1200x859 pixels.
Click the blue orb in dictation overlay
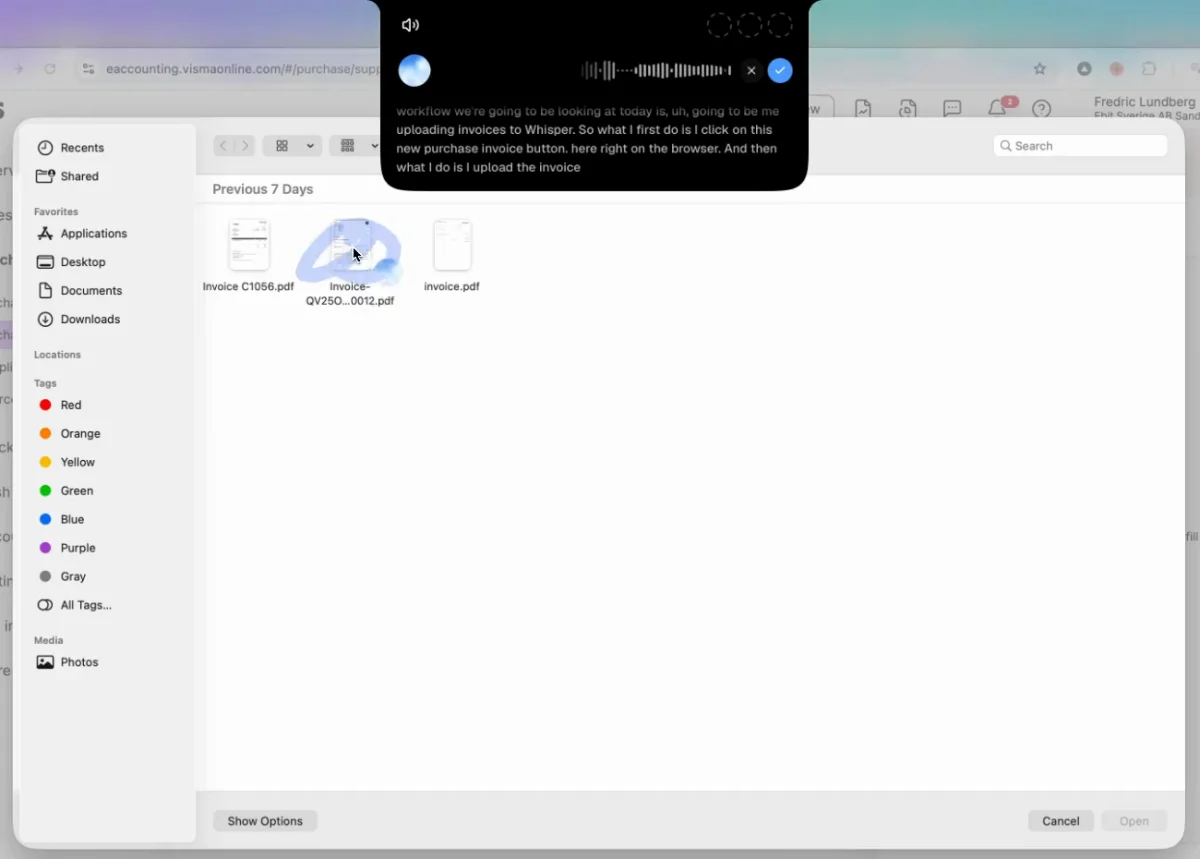[414, 71]
